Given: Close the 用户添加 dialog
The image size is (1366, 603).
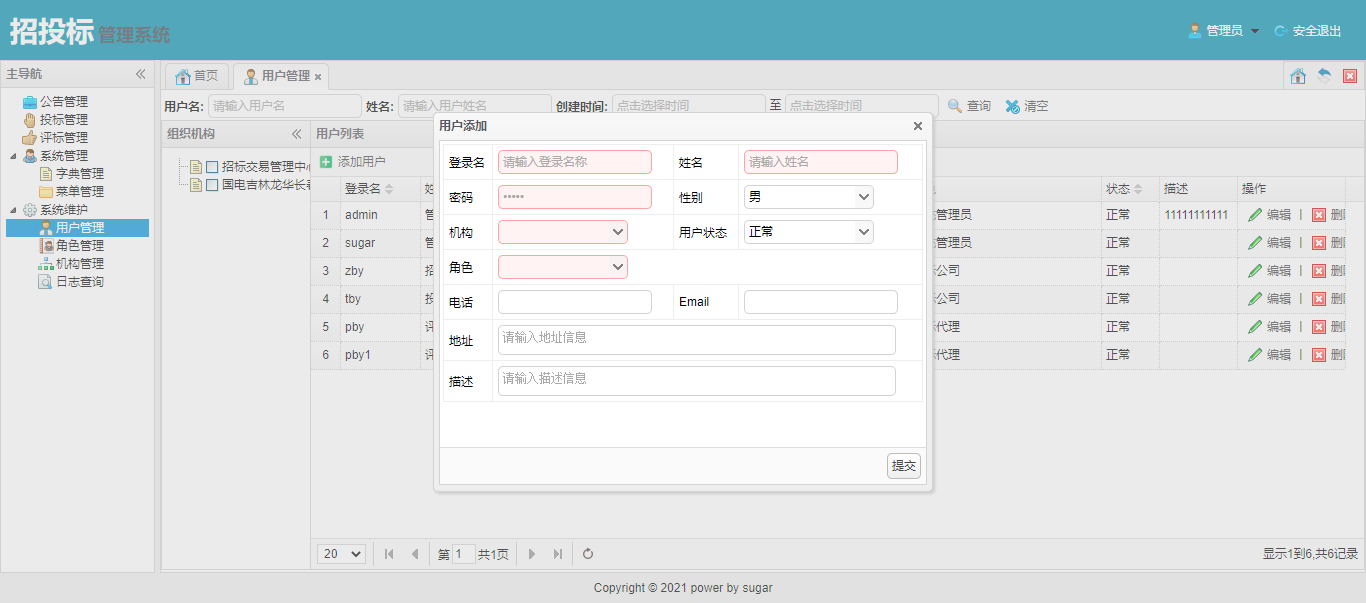Looking at the screenshot, I should click(x=918, y=127).
